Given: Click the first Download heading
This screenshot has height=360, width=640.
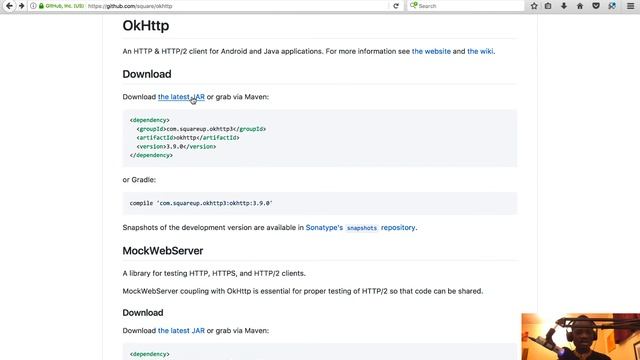Looking at the screenshot, I should point(147,74).
